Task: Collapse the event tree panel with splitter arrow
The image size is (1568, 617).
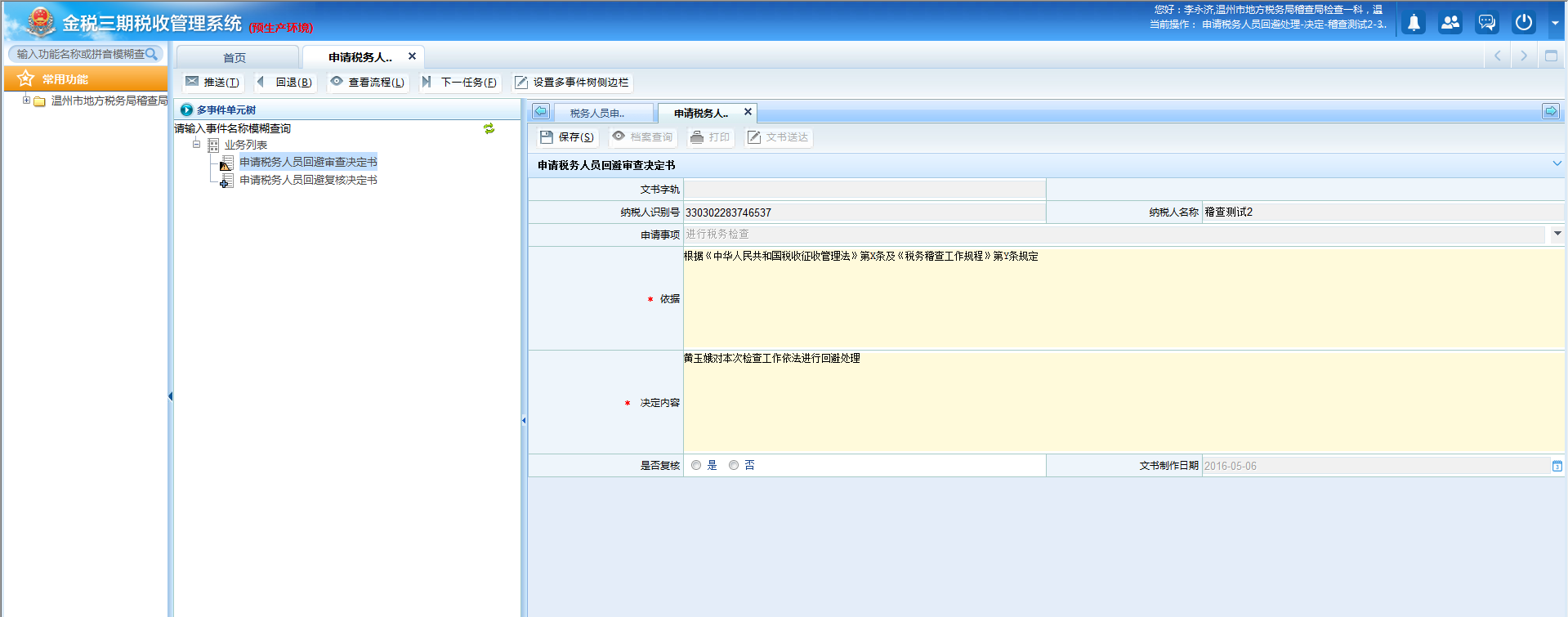Action: pos(524,421)
